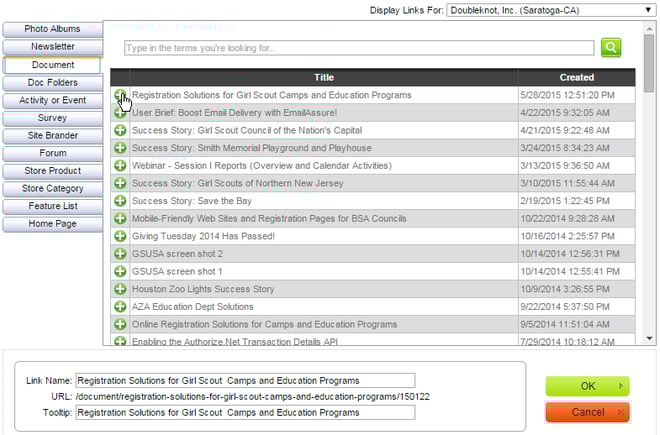The image size is (660, 435).
Task: Click plus icon for GSUSA screen shot 1
Action: 120,272
